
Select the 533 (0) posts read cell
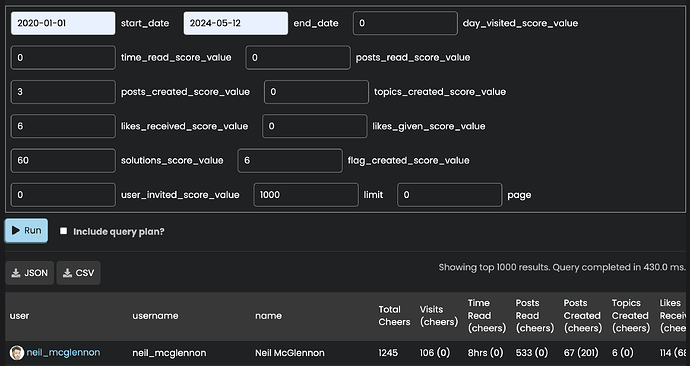532,353
